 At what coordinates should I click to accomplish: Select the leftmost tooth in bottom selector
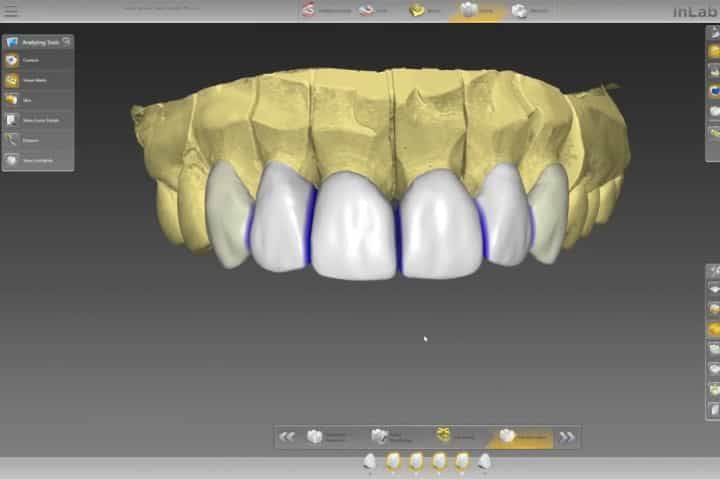coord(369,462)
